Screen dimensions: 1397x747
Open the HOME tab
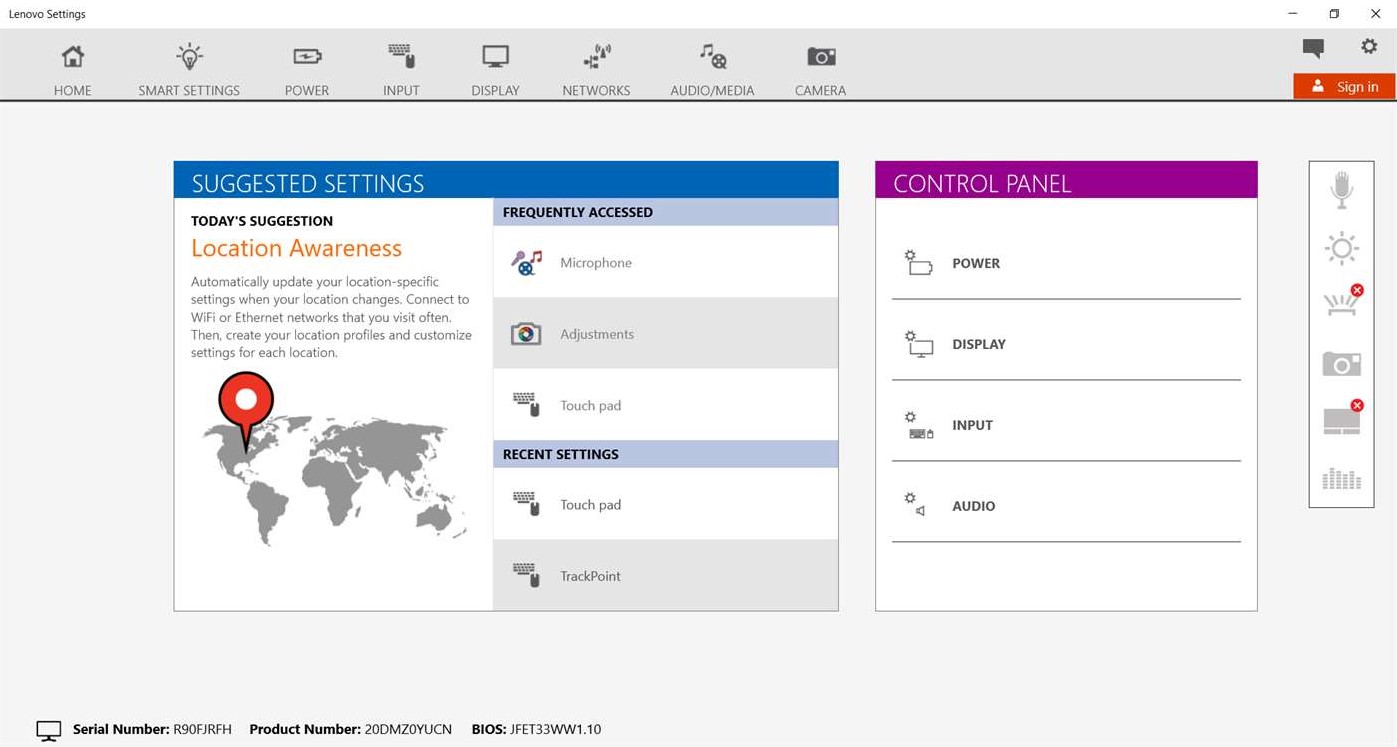[x=72, y=70]
